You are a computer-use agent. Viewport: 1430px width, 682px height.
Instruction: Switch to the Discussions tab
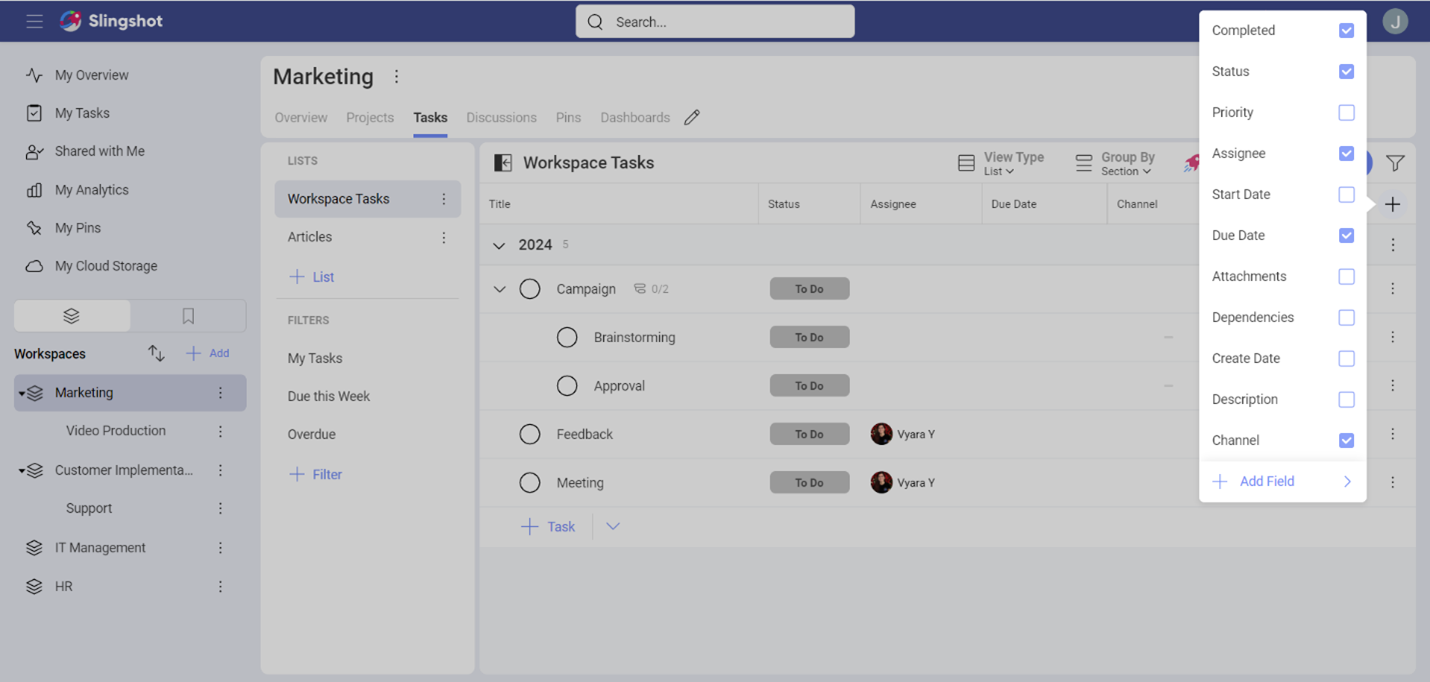click(501, 118)
